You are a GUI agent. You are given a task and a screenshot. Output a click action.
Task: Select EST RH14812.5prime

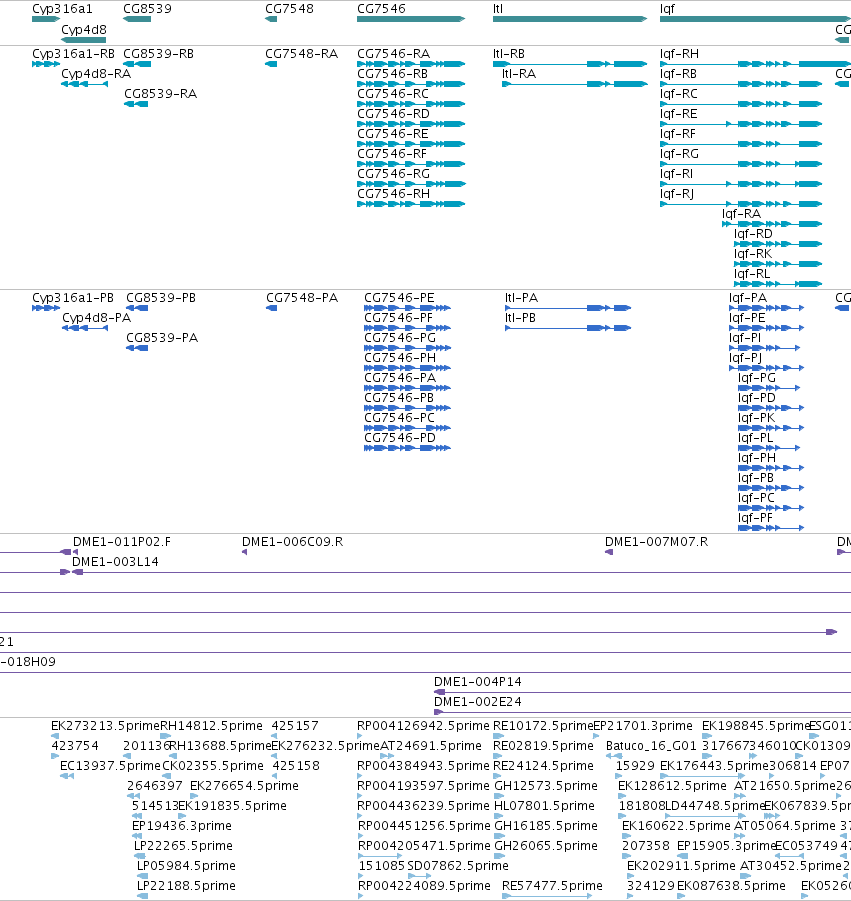pos(211,726)
